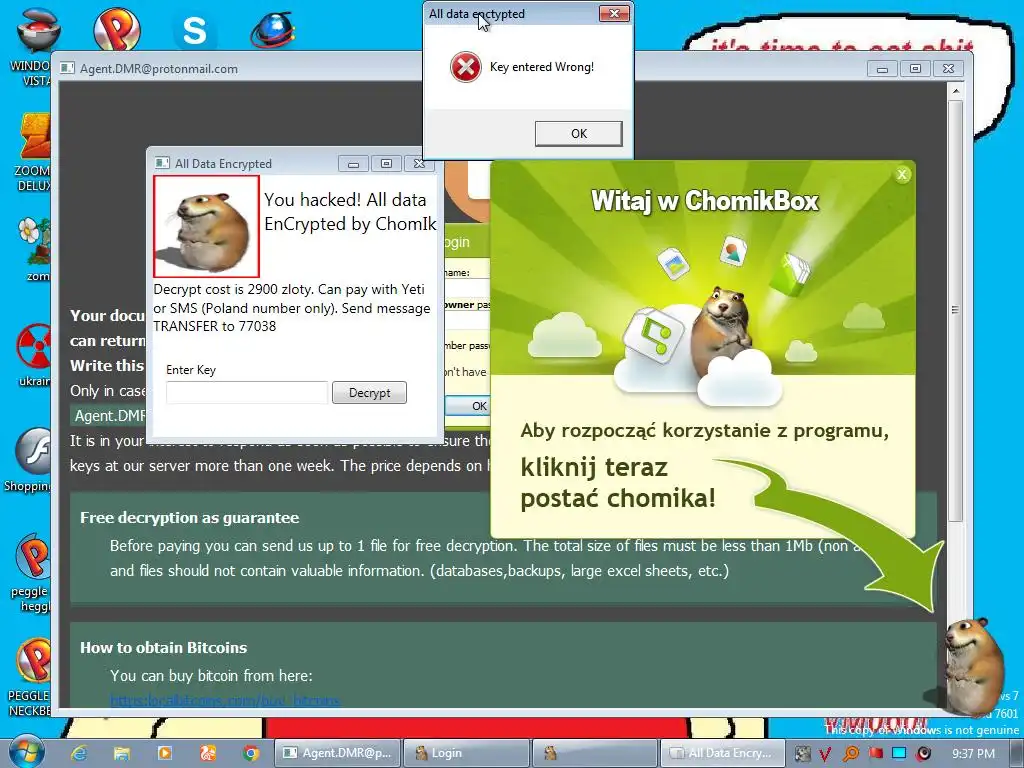The width and height of the screenshot is (1024, 768).
Task: Click the All Data Encrypted window title icon
Action: pos(162,163)
